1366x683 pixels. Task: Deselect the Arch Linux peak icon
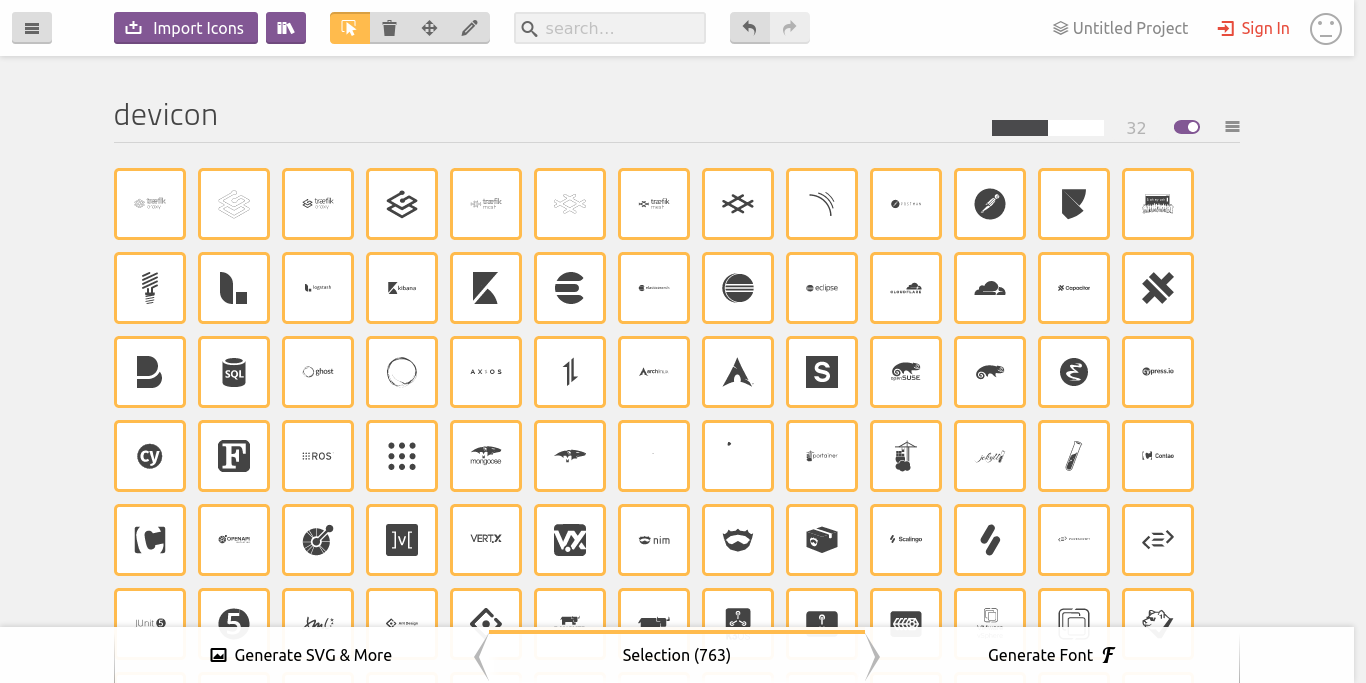[738, 372]
